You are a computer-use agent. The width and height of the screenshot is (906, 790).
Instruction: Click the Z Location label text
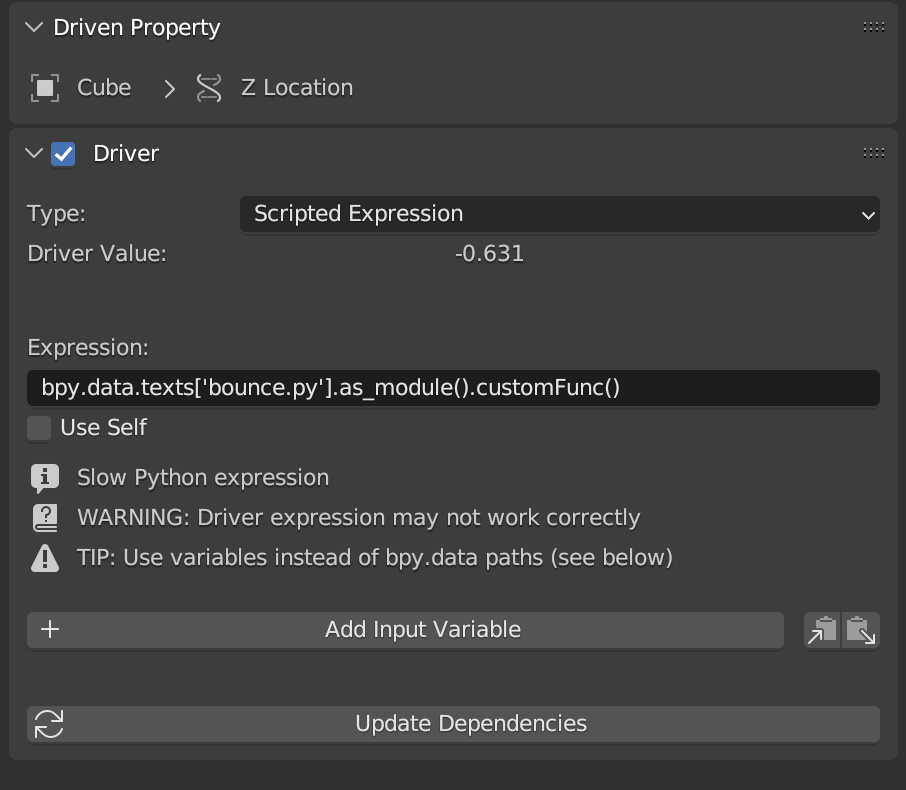click(x=297, y=88)
